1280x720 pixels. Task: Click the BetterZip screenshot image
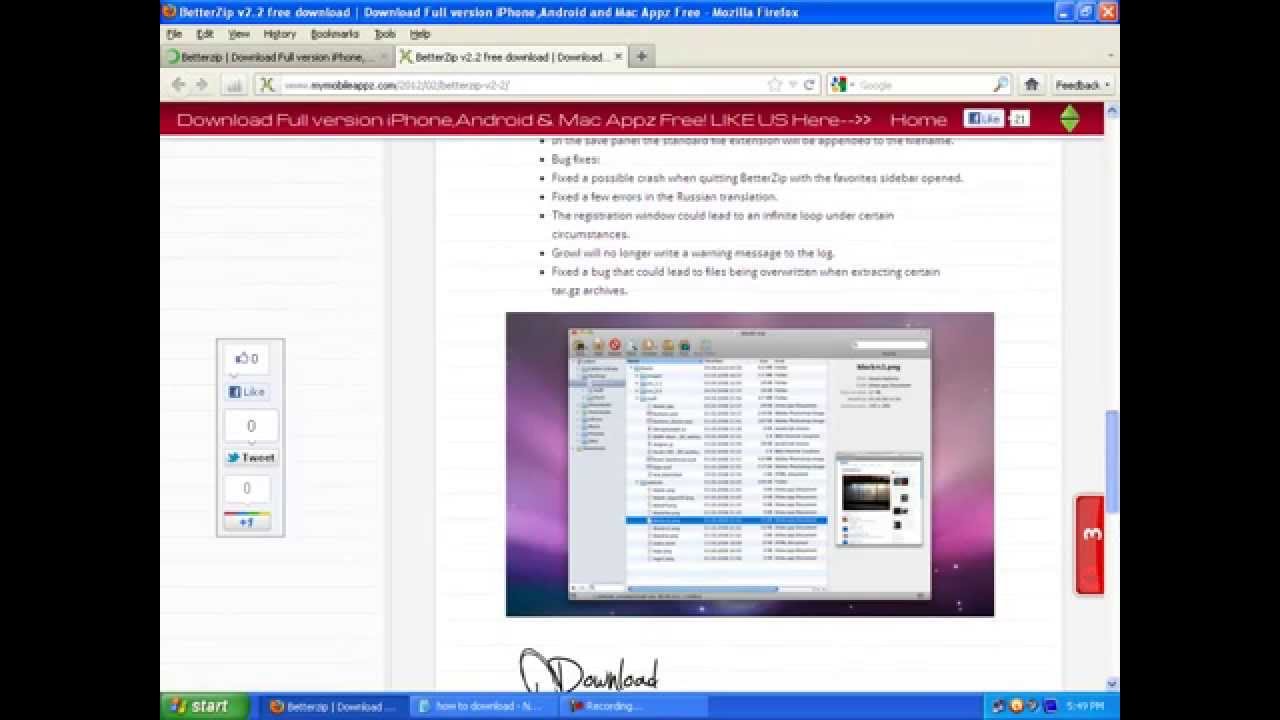[750, 464]
